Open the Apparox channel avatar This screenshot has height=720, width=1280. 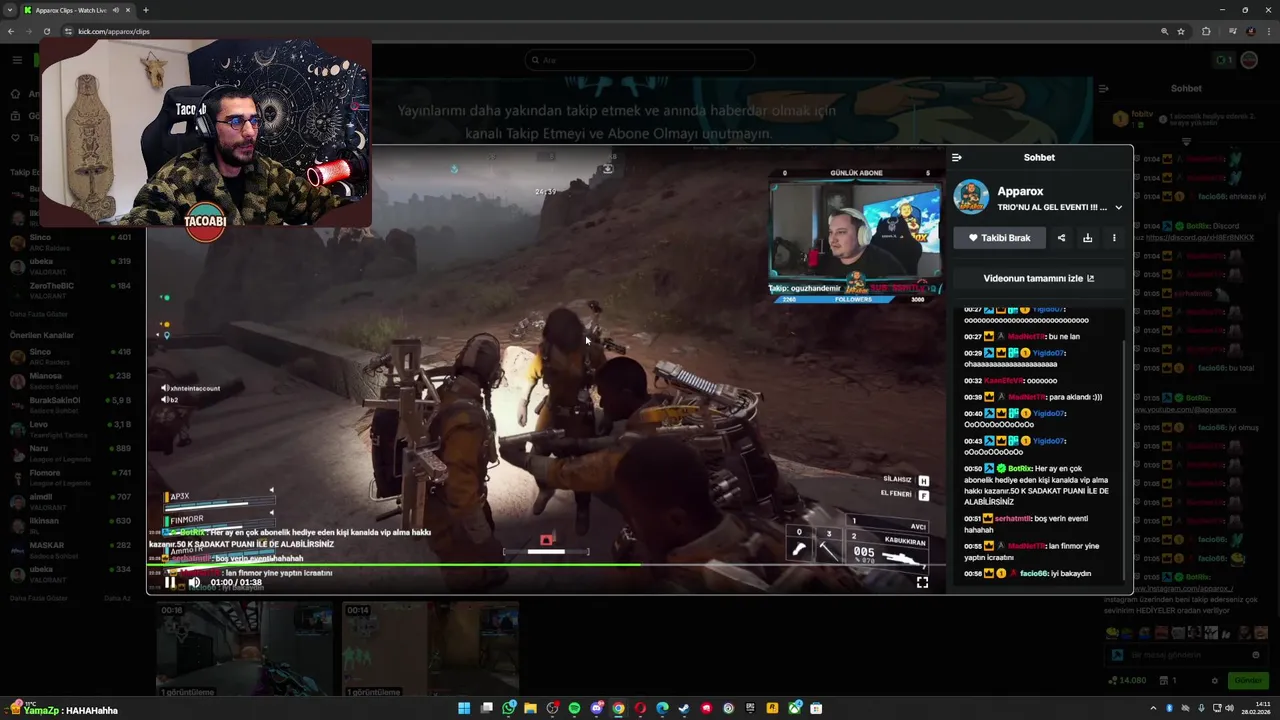(971, 197)
